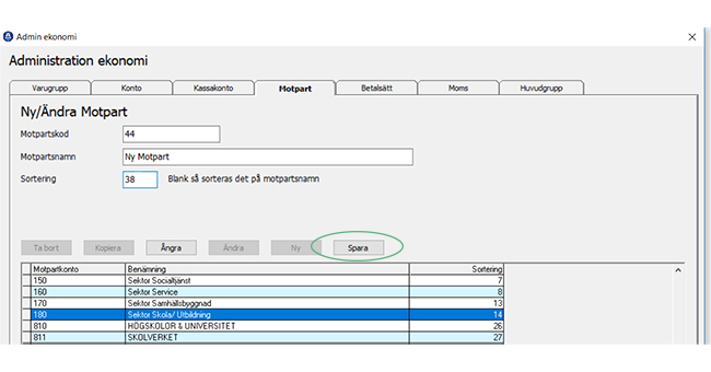The image size is (711, 372).
Task: Click the Motpartsnamn text field
Action: coord(268,157)
